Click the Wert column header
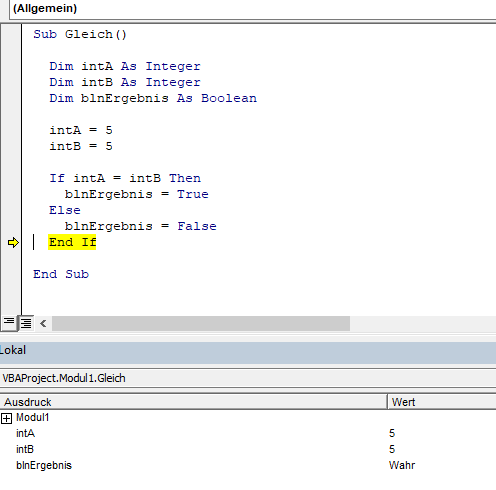Viewport: 496px width, 490px height. pos(442,402)
